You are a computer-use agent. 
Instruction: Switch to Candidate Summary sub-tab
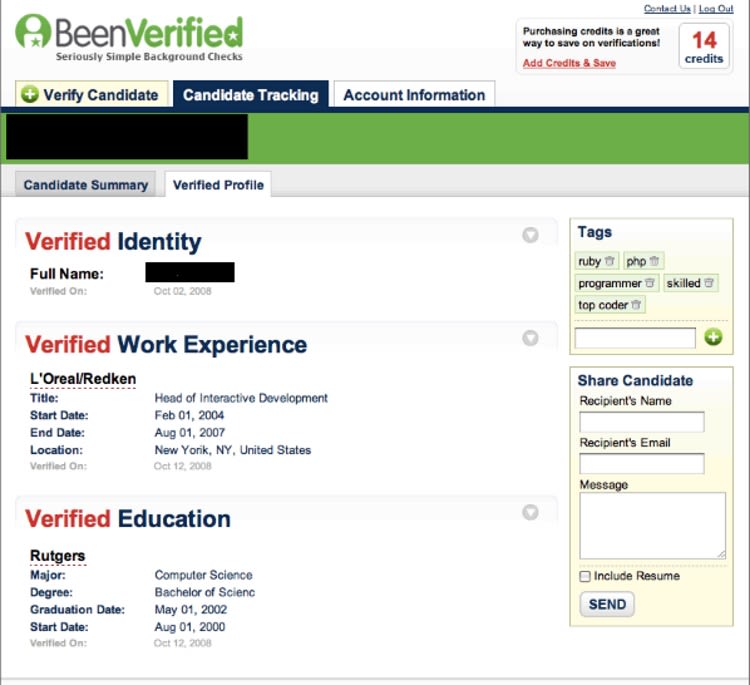point(86,185)
